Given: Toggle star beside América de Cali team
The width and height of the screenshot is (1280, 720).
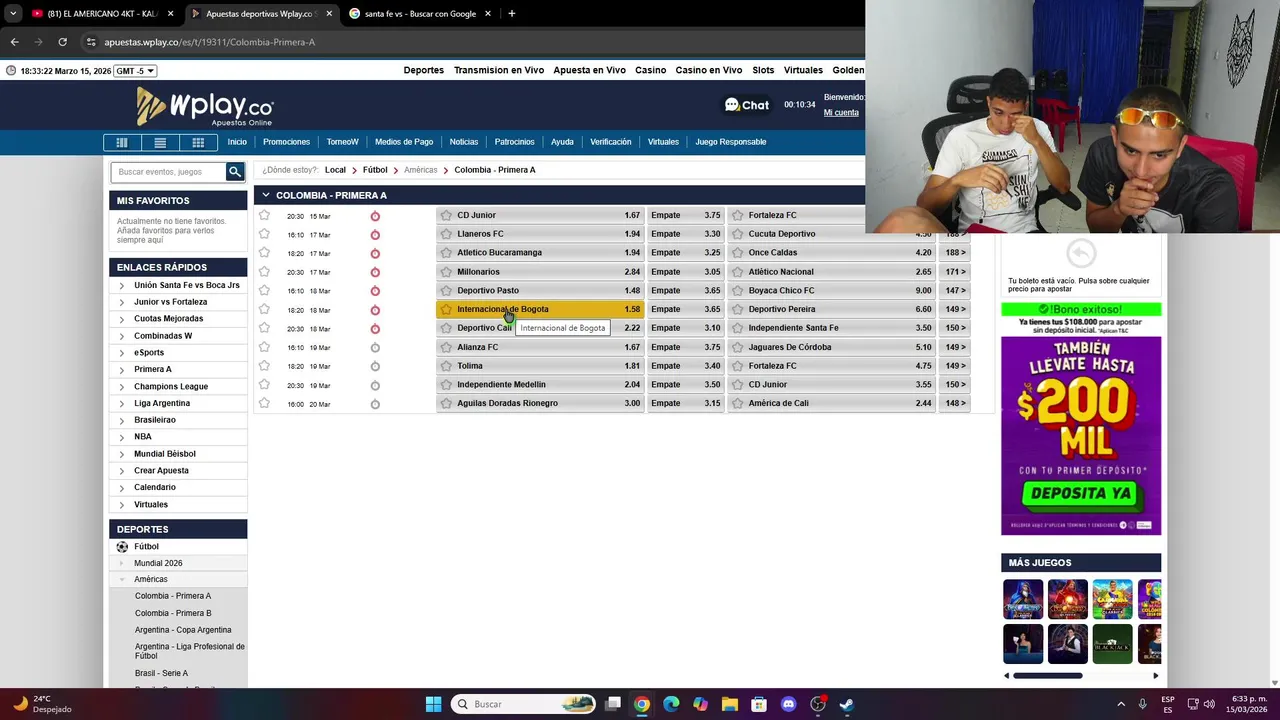Looking at the screenshot, I should (738, 403).
